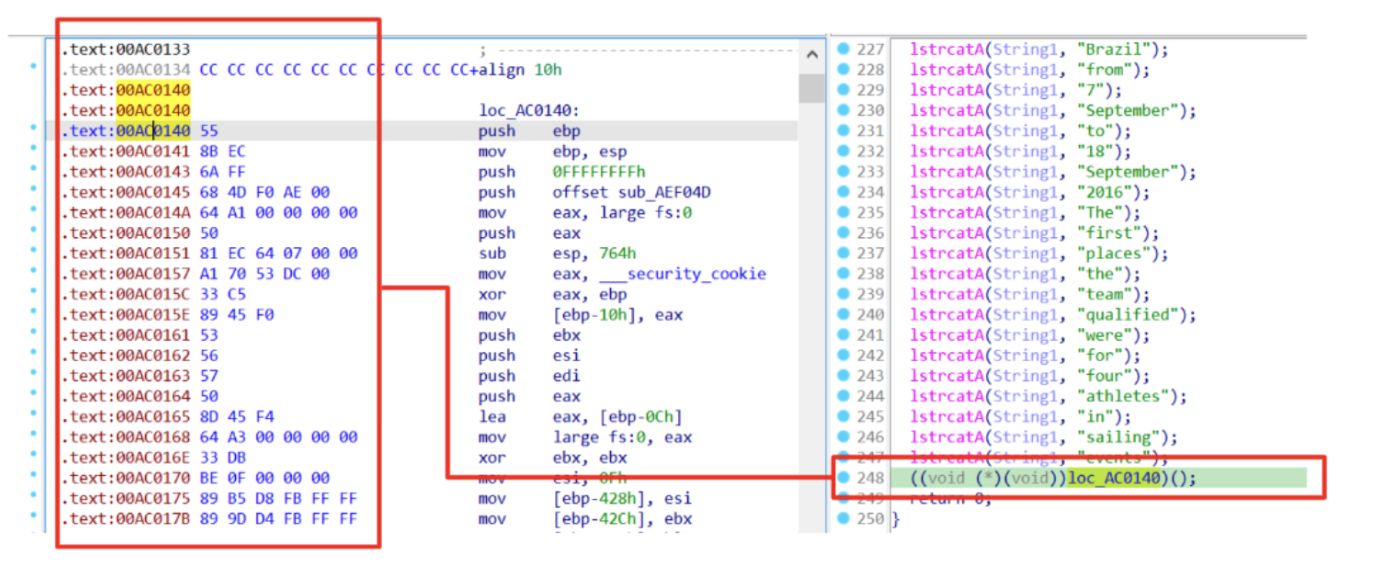
Task: Select address .text:00AC0151
Action: pos(126,253)
